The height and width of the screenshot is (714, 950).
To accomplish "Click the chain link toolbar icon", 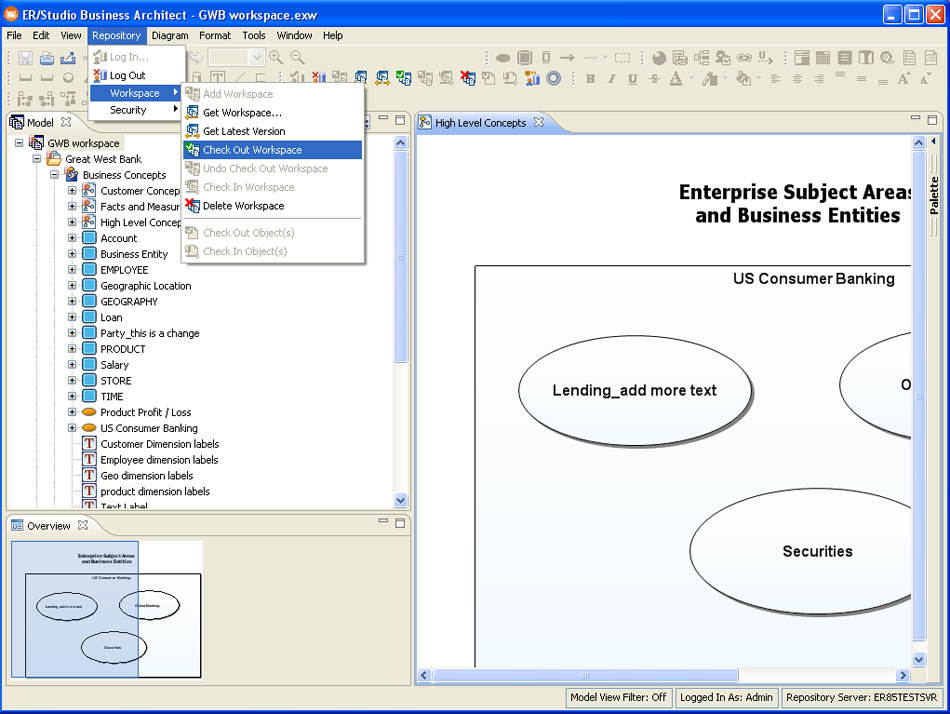I will tap(744, 58).
